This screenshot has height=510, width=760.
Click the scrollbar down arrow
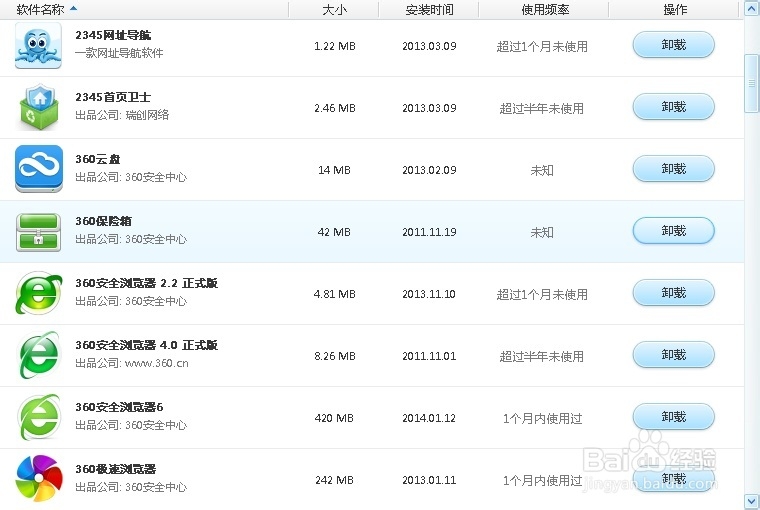click(x=752, y=501)
